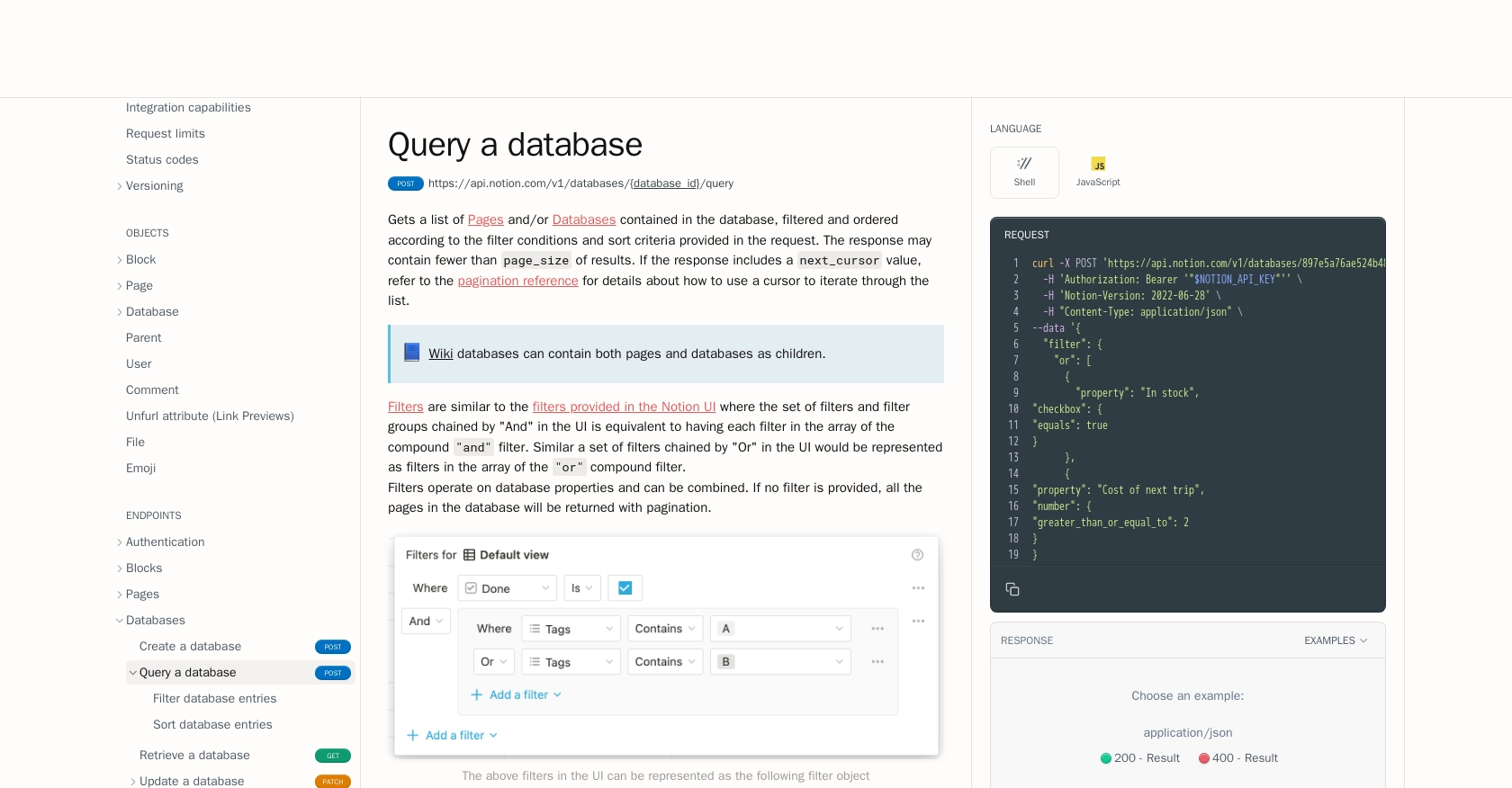Click GET badge next to Retrieve a database
This screenshot has width=1512, height=788.
coord(333,756)
